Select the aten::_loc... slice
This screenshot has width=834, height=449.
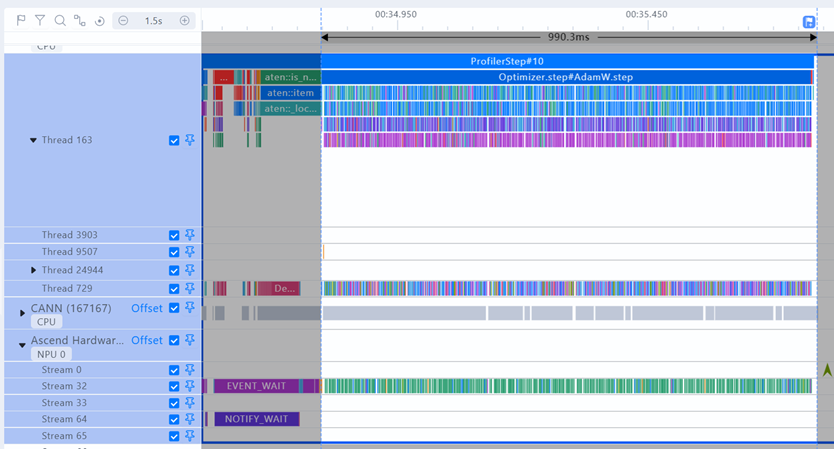coord(290,109)
